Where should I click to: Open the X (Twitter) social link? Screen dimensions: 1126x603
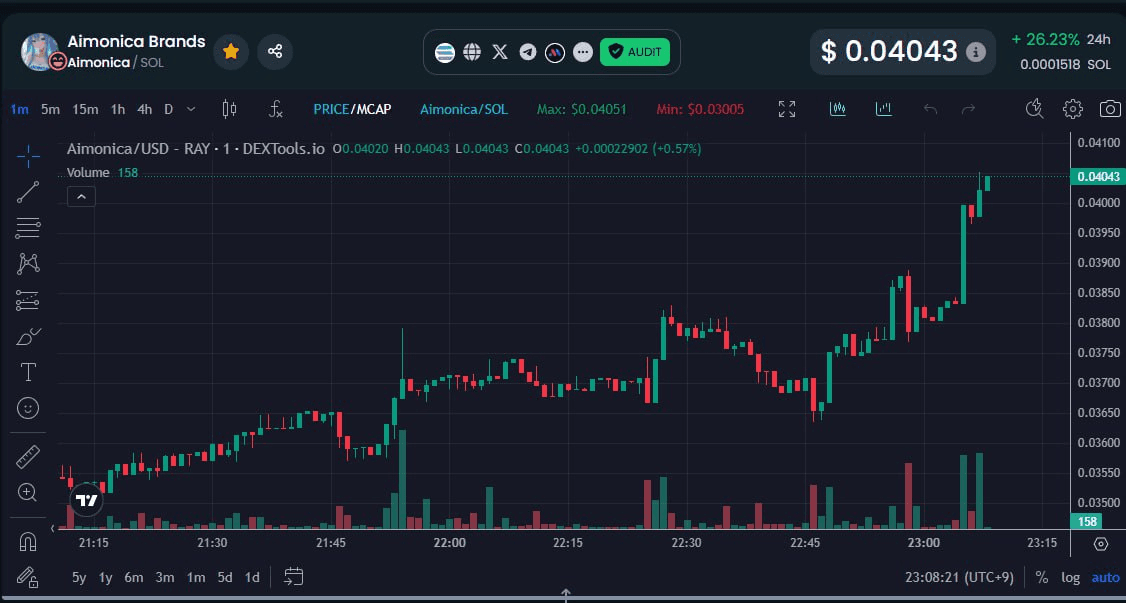point(500,52)
